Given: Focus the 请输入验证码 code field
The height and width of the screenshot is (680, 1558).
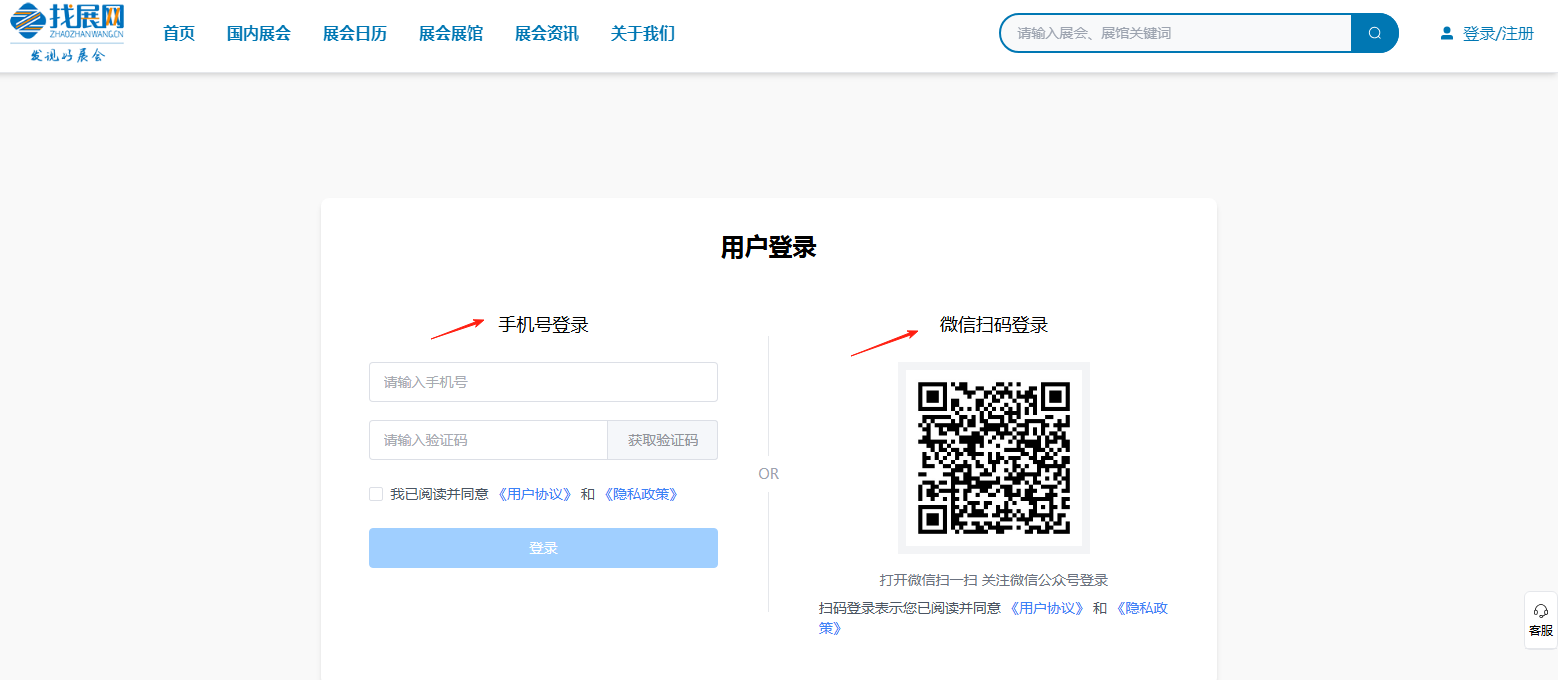Looking at the screenshot, I should 488,440.
